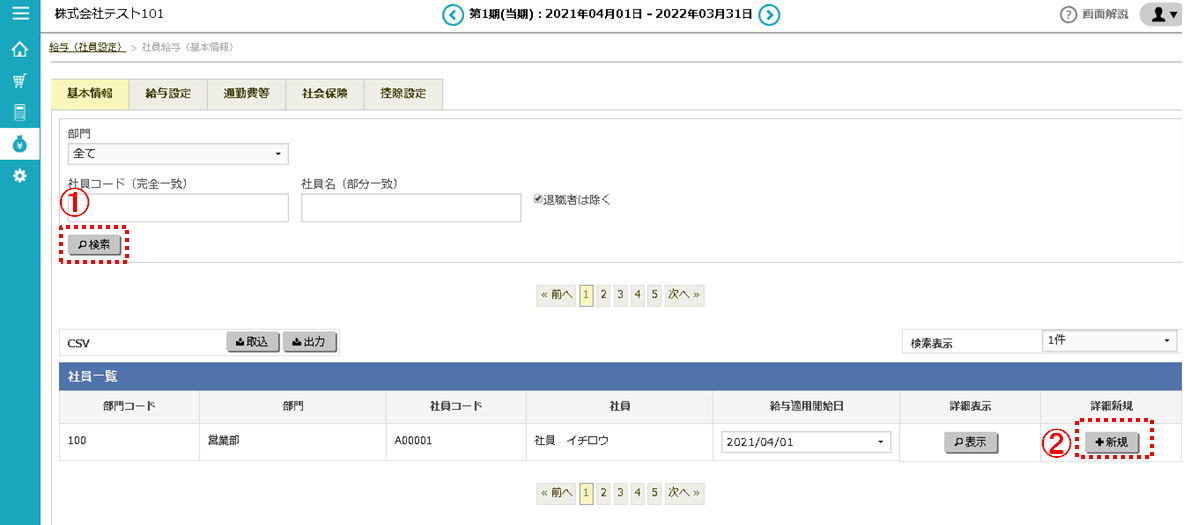Click the 新規 button for 社員 イチロウ
This screenshot has width=1187, height=525.
pos(1116,442)
